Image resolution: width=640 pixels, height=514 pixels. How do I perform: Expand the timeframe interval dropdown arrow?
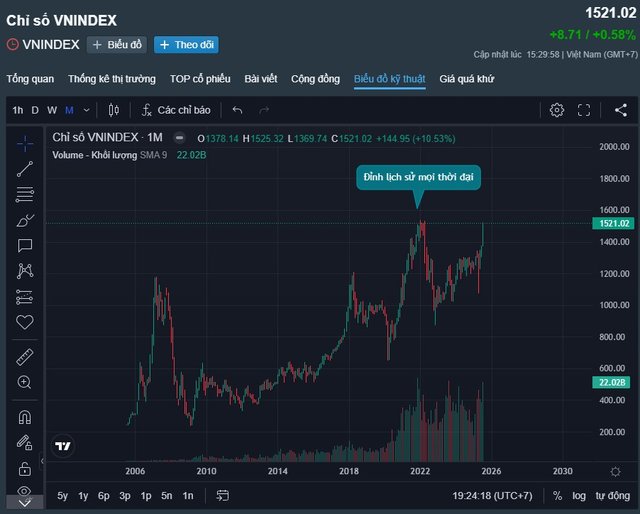click(x=87, y=110)
